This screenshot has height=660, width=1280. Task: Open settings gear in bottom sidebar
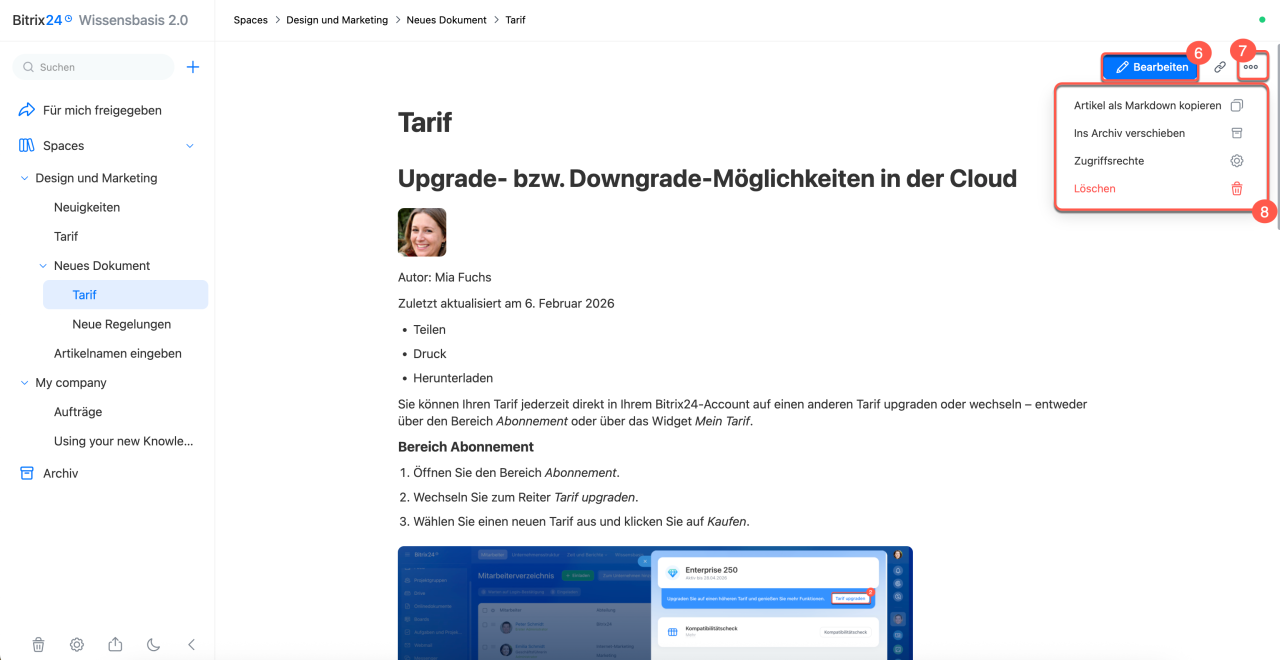[x=77, y=645]
